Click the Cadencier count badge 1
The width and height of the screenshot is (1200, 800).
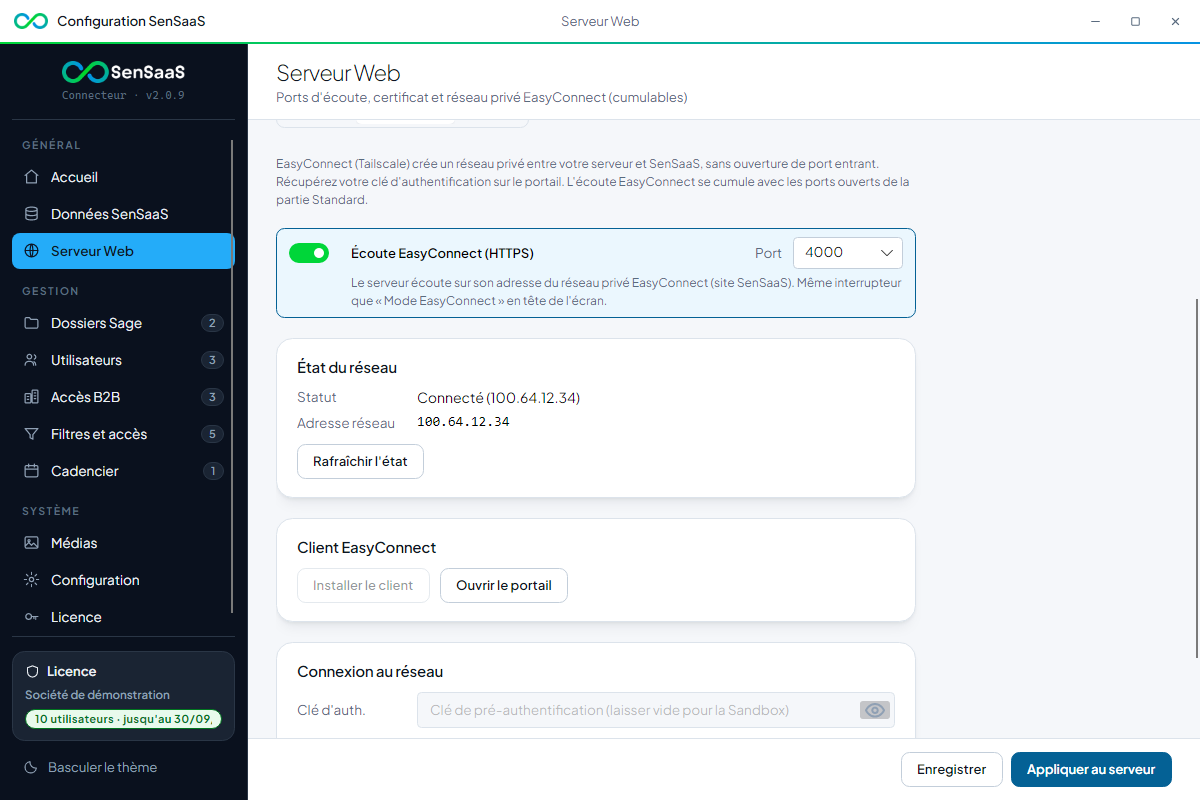tap(211, 471)
